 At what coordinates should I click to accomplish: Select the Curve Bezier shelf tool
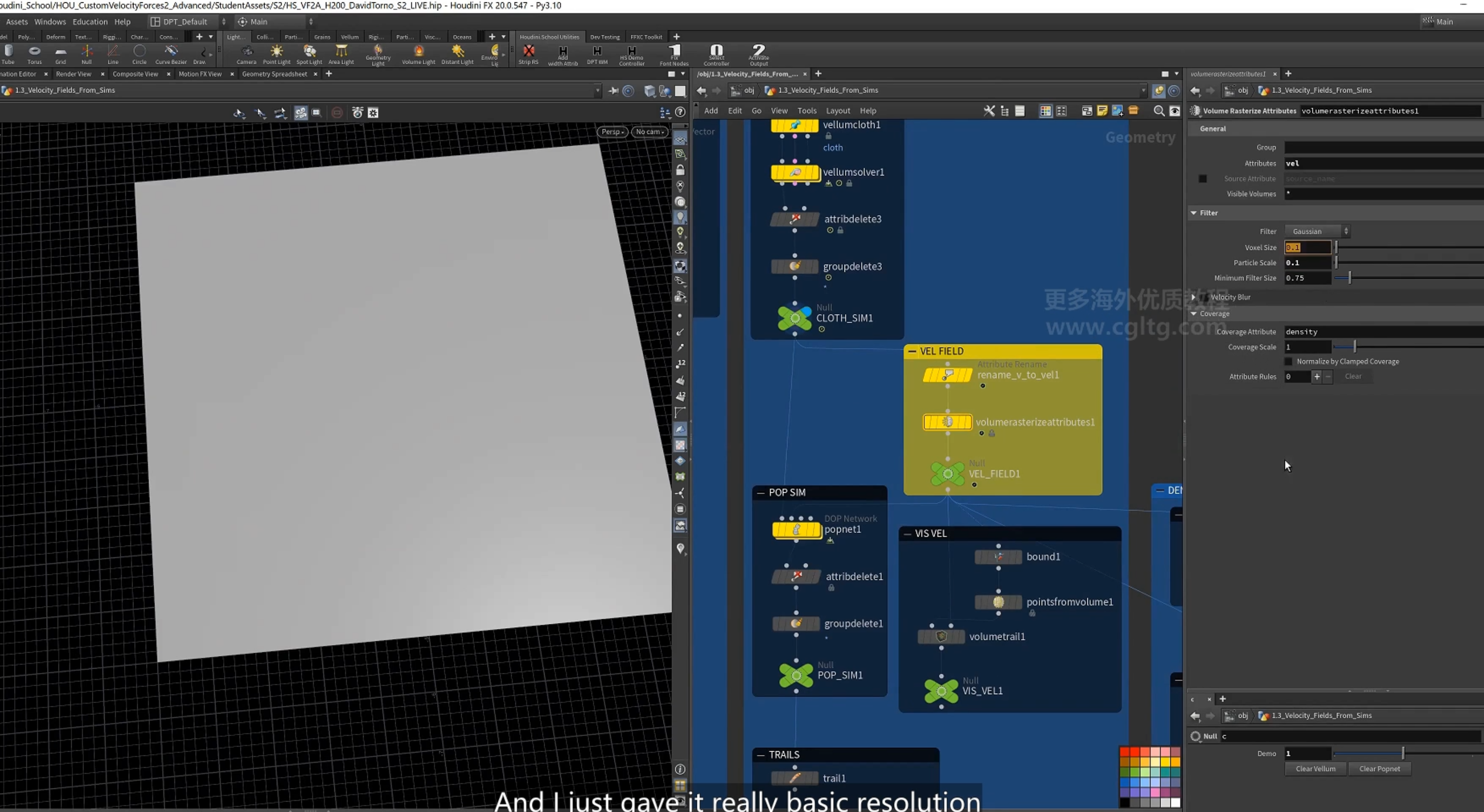[171, 54]
